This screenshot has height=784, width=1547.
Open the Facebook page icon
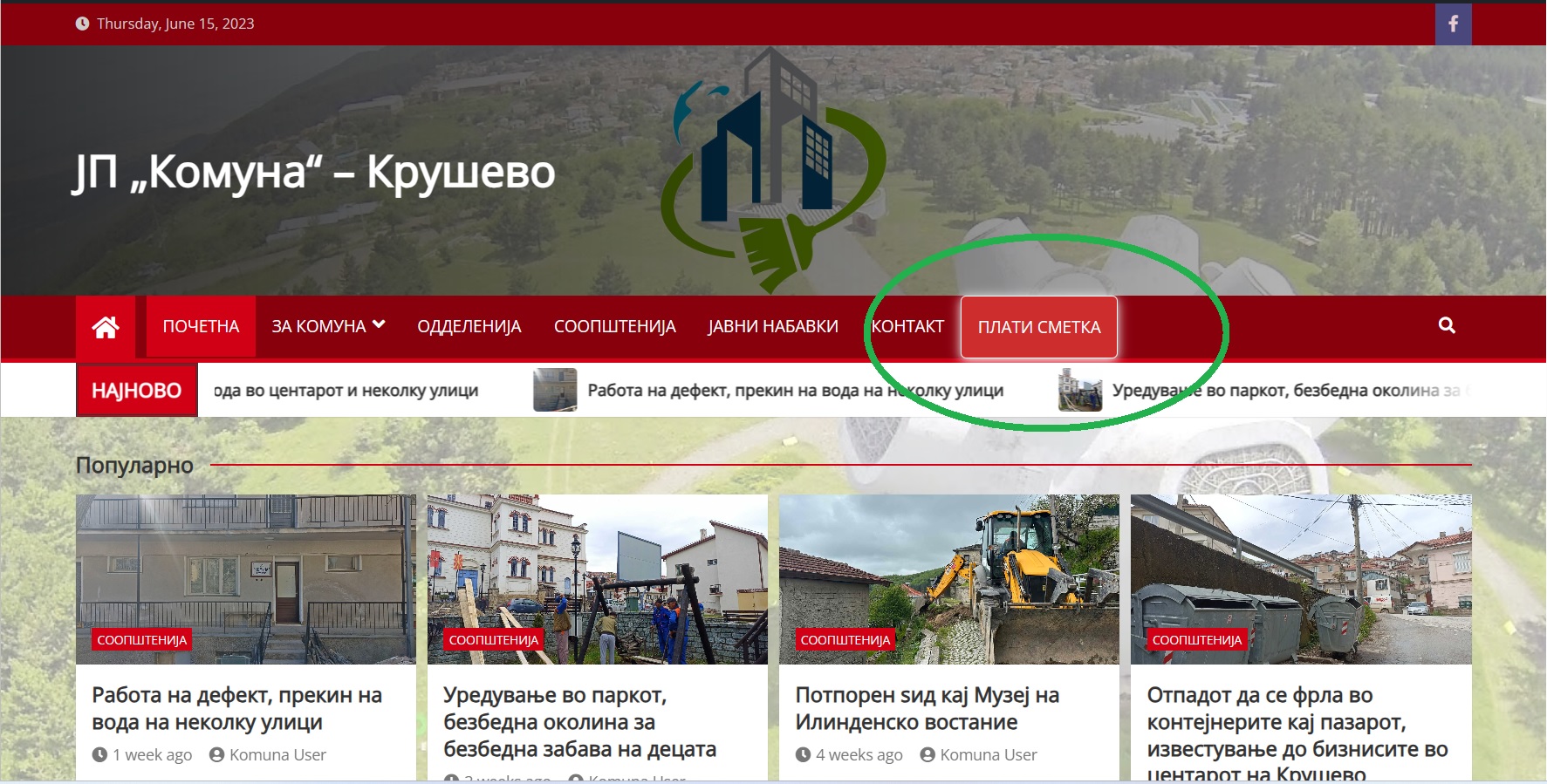(1453, 24)
